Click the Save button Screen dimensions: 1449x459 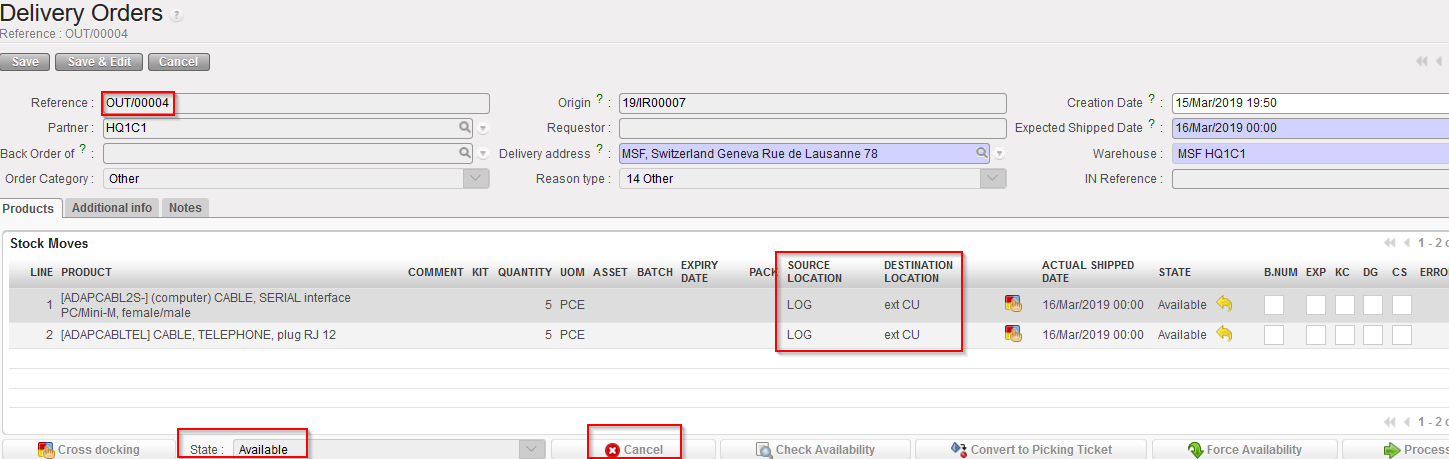click(x=25, y=62)
